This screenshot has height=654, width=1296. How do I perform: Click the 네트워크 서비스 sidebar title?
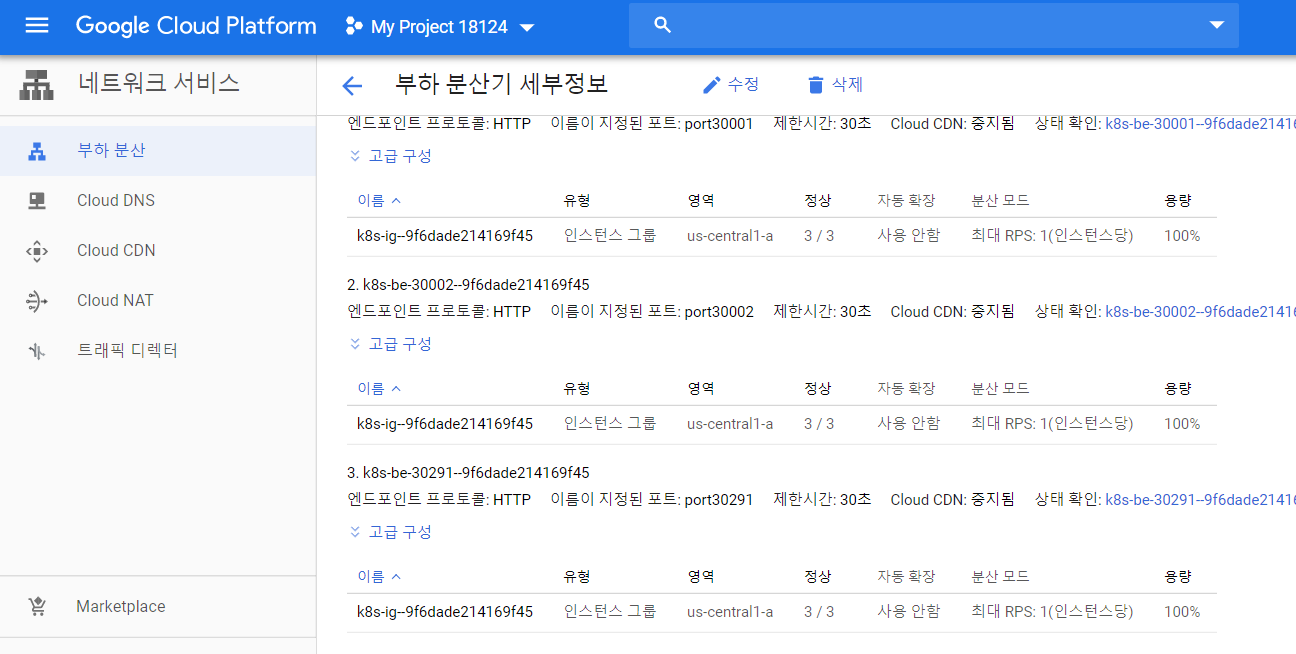159,83
